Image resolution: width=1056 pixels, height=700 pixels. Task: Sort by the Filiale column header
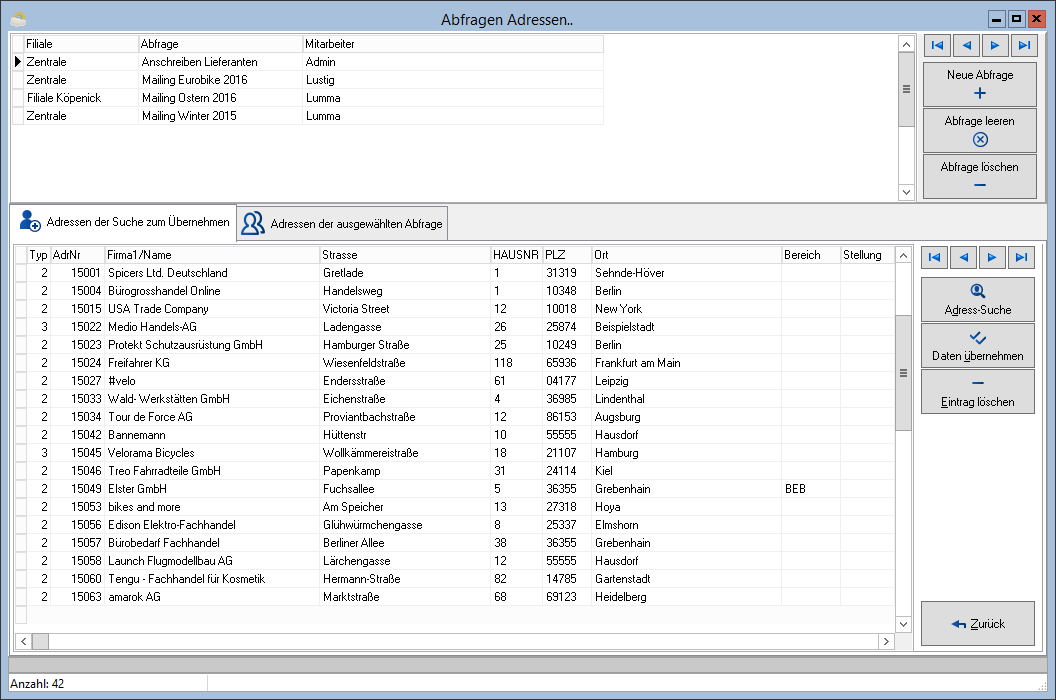81,44
